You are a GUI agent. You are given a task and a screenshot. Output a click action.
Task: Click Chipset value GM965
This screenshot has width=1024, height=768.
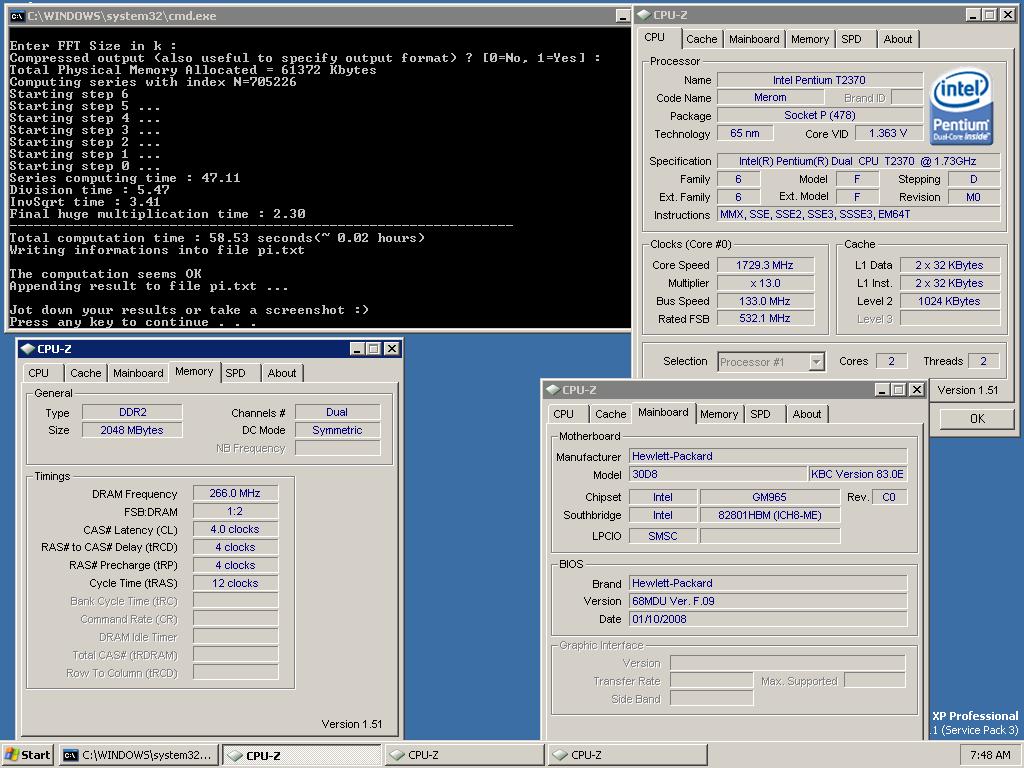click(x=769, y=497)
